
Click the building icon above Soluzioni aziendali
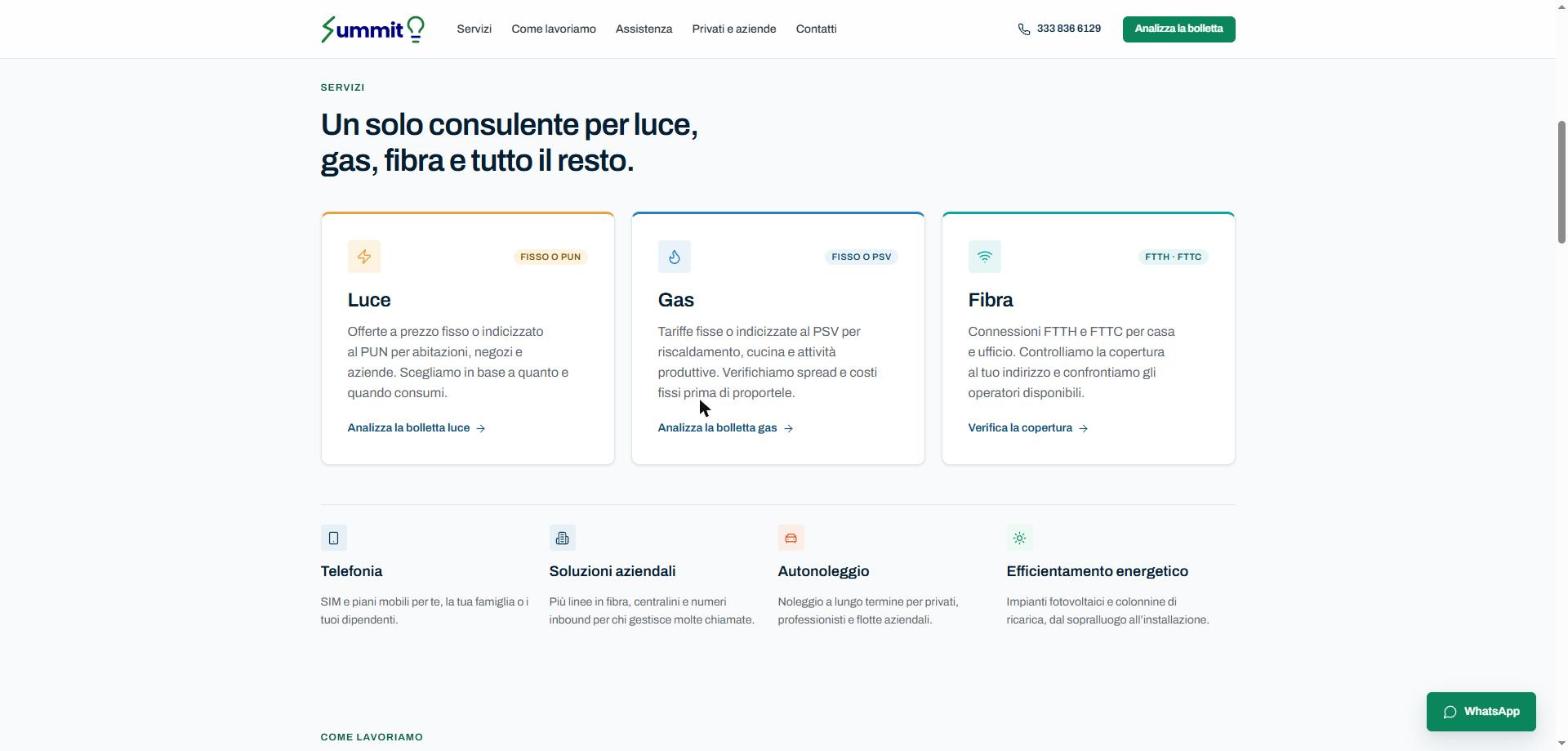click(x=562, y=538)
